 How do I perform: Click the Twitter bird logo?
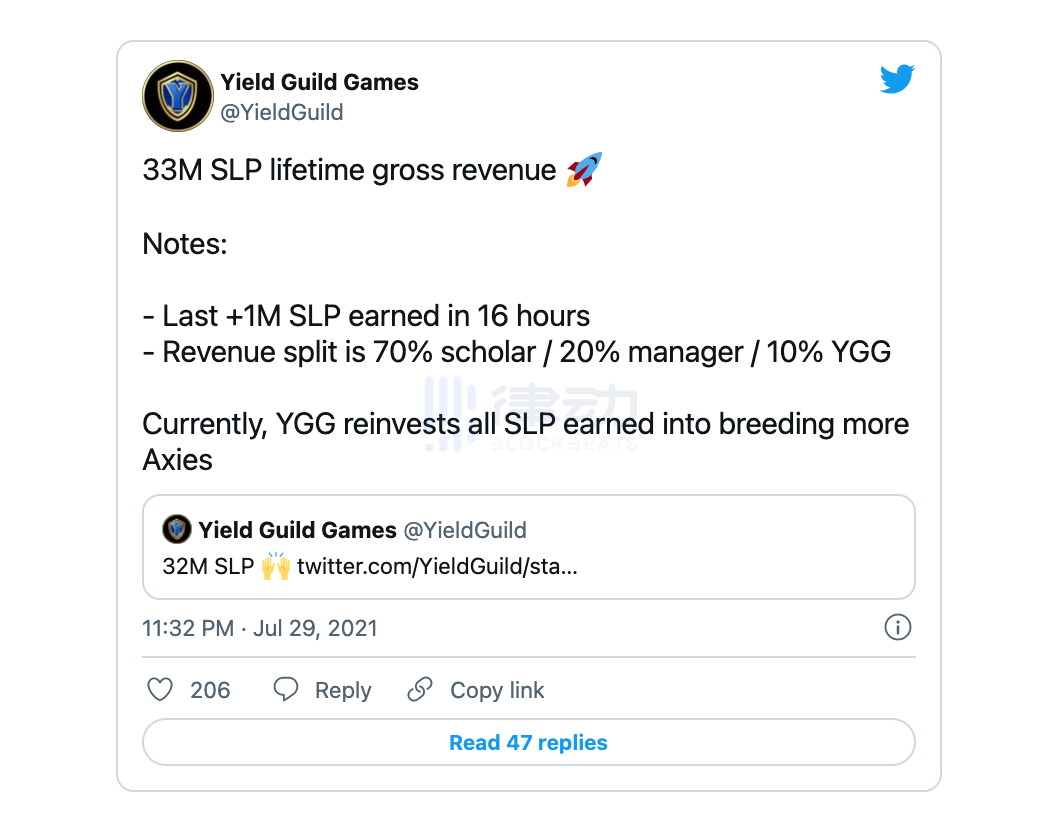pos(897,79)
